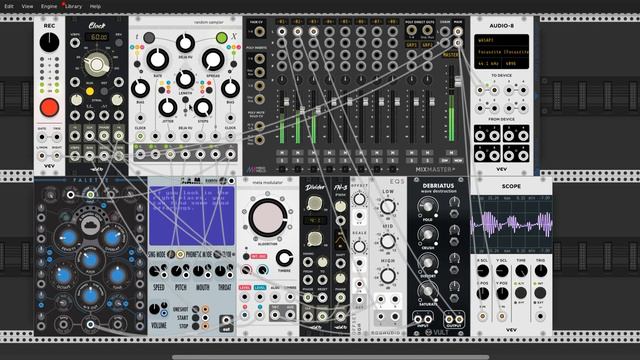Open the Engine menu
Screen dimensions: 640x360
[49, 6]
